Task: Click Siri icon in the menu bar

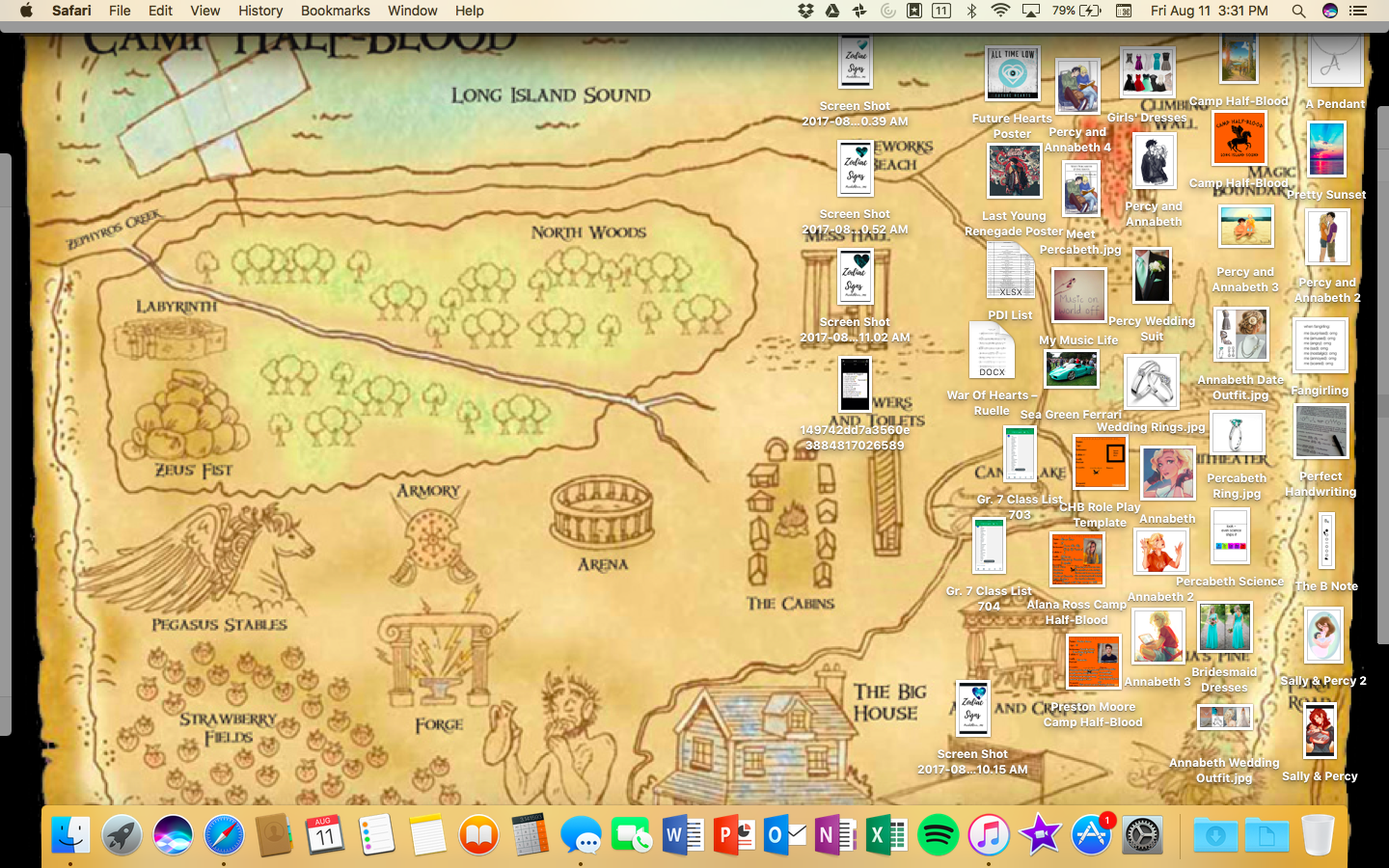Action: tap(1329, 11)
